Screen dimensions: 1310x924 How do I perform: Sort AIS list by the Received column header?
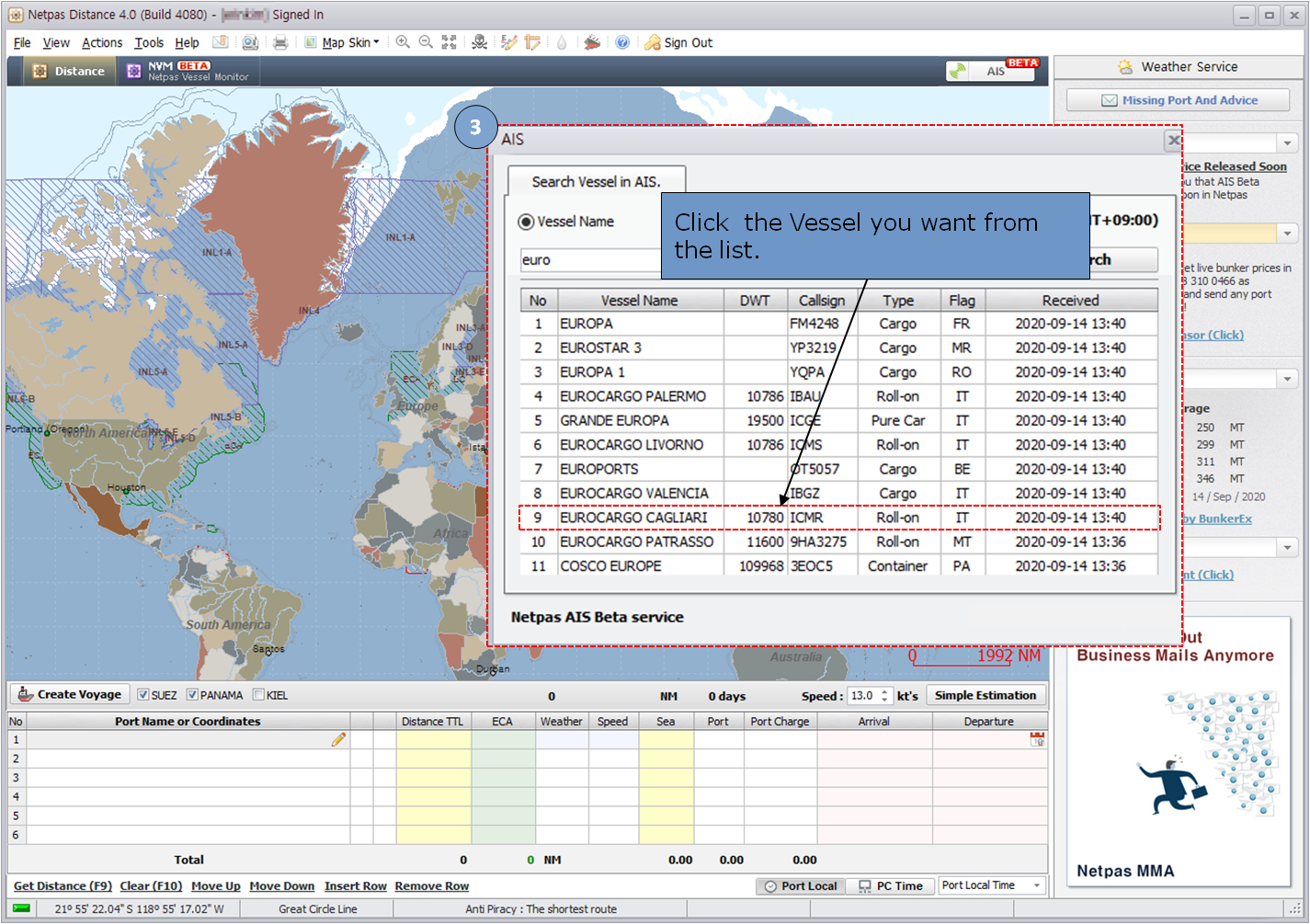[1071, 301]
